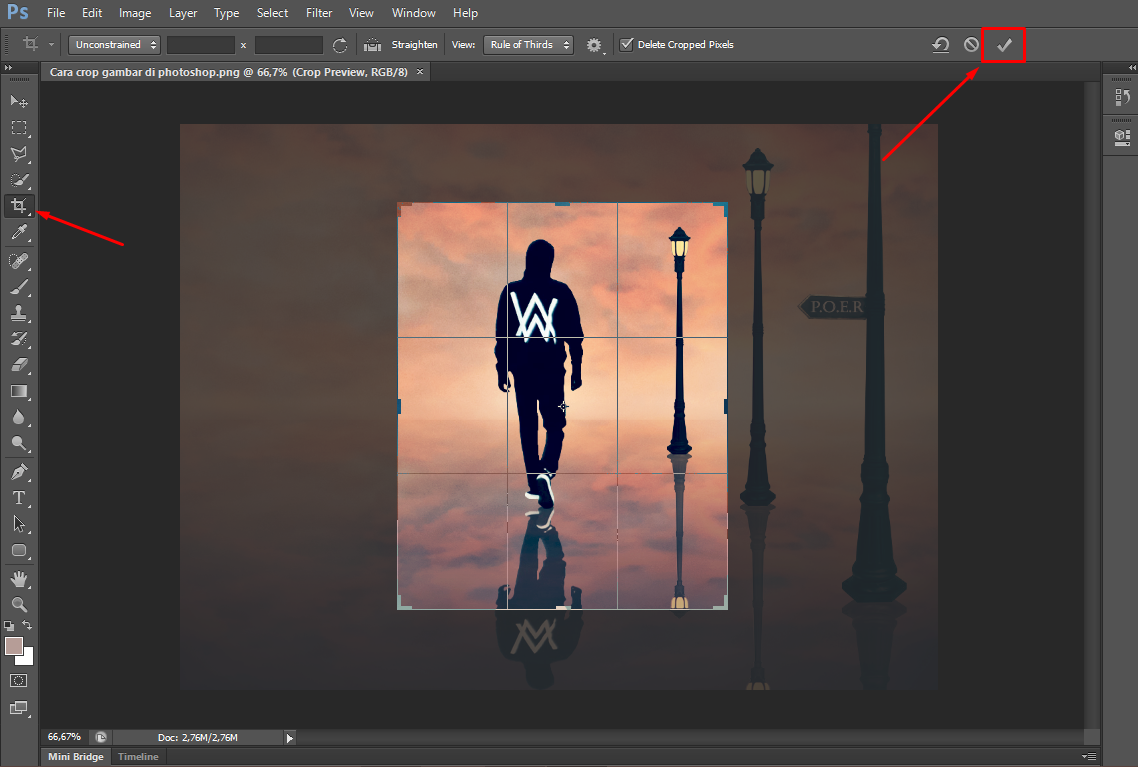Reset to default foreground/background colors

(x=9, y=626)
